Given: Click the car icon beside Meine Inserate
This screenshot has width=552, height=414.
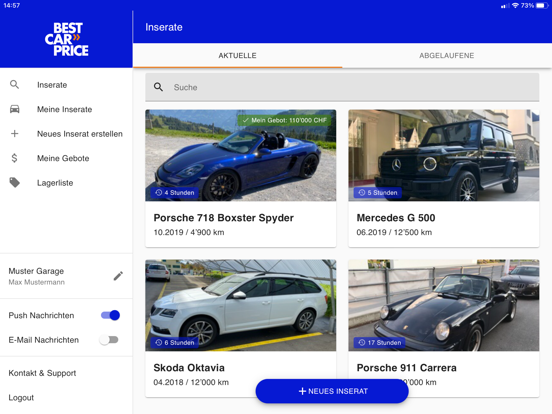Looking at the screenshot, I should click(14, 109).
